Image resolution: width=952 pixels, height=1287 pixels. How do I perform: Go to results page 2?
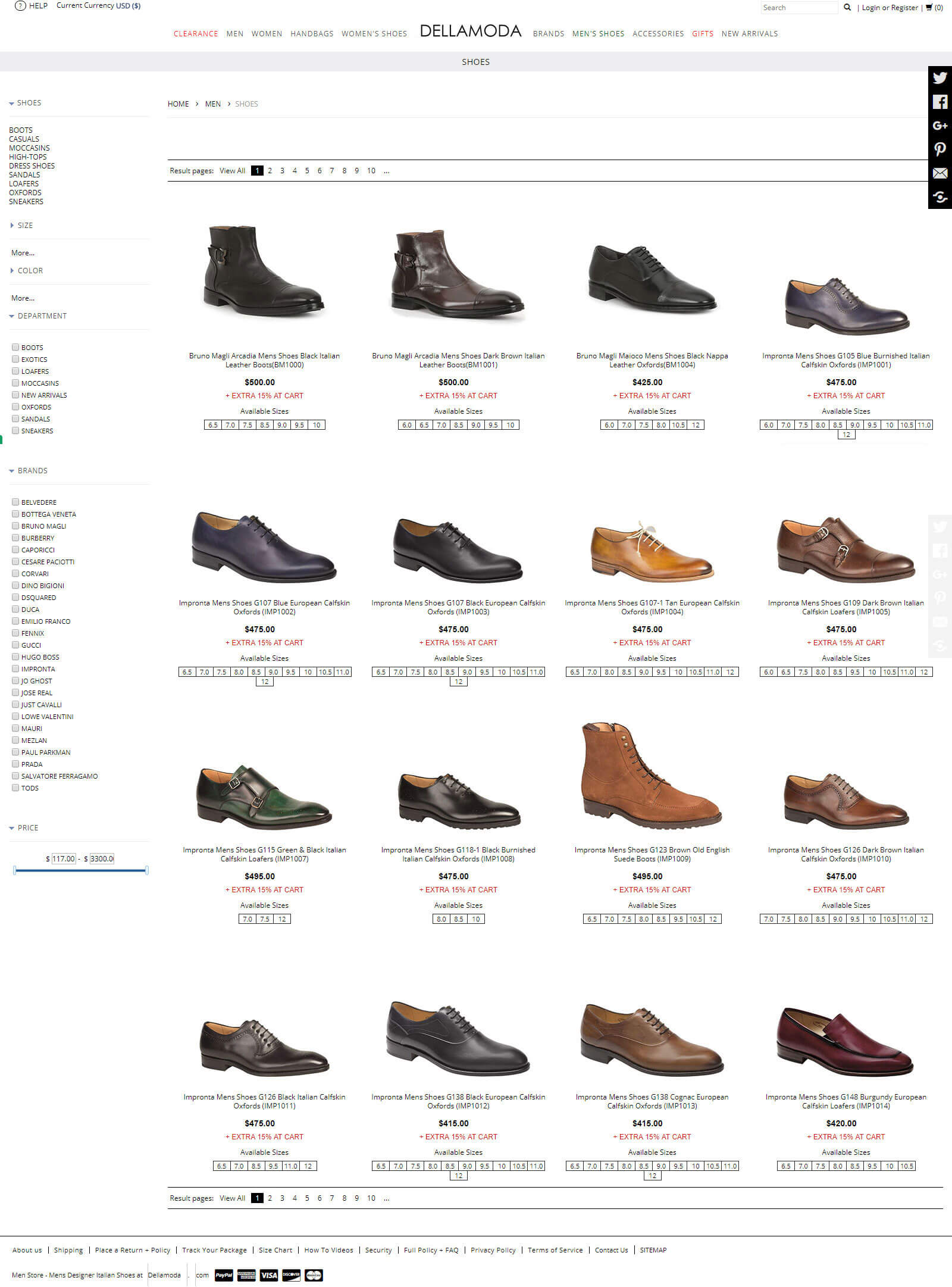click(270, 171)
